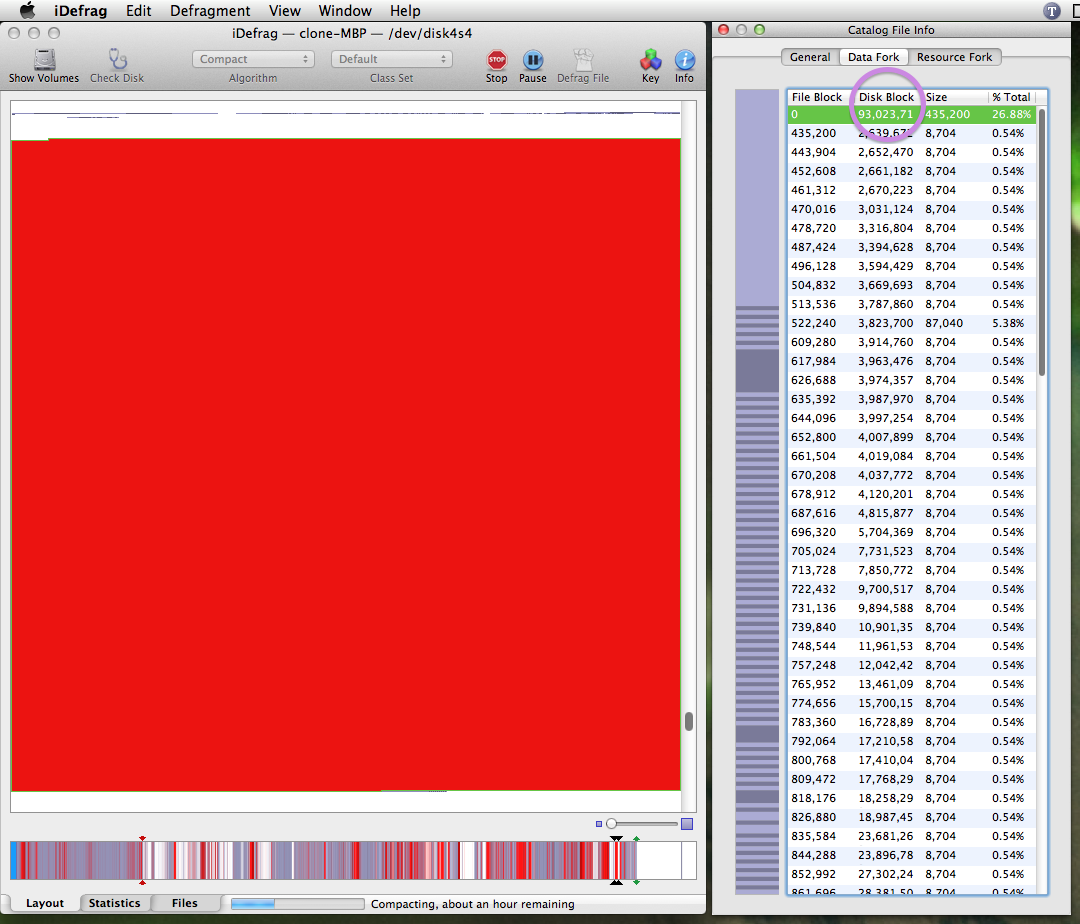Click the black marker above the overview strip
The height and width of the screenshot is (924, 1080).
pos(616,839)
